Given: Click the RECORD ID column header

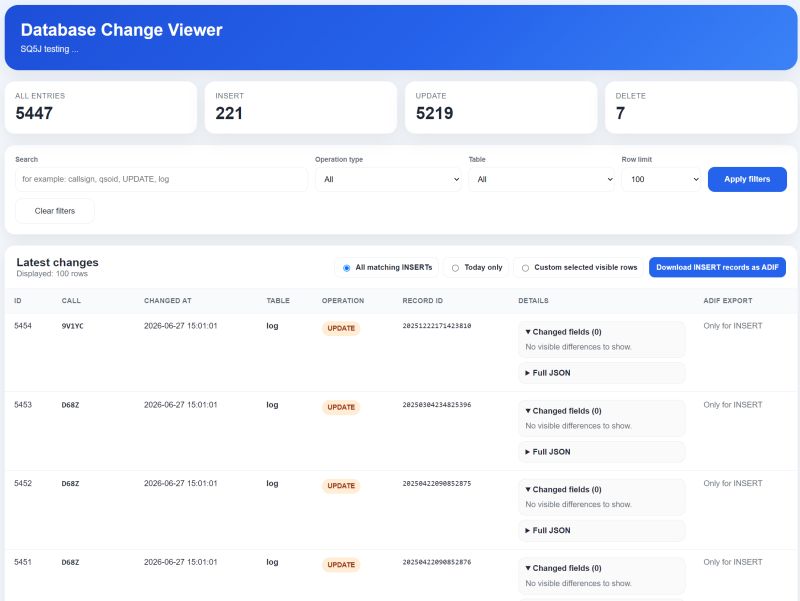Looking at the screenshot, I should (422, 300).
